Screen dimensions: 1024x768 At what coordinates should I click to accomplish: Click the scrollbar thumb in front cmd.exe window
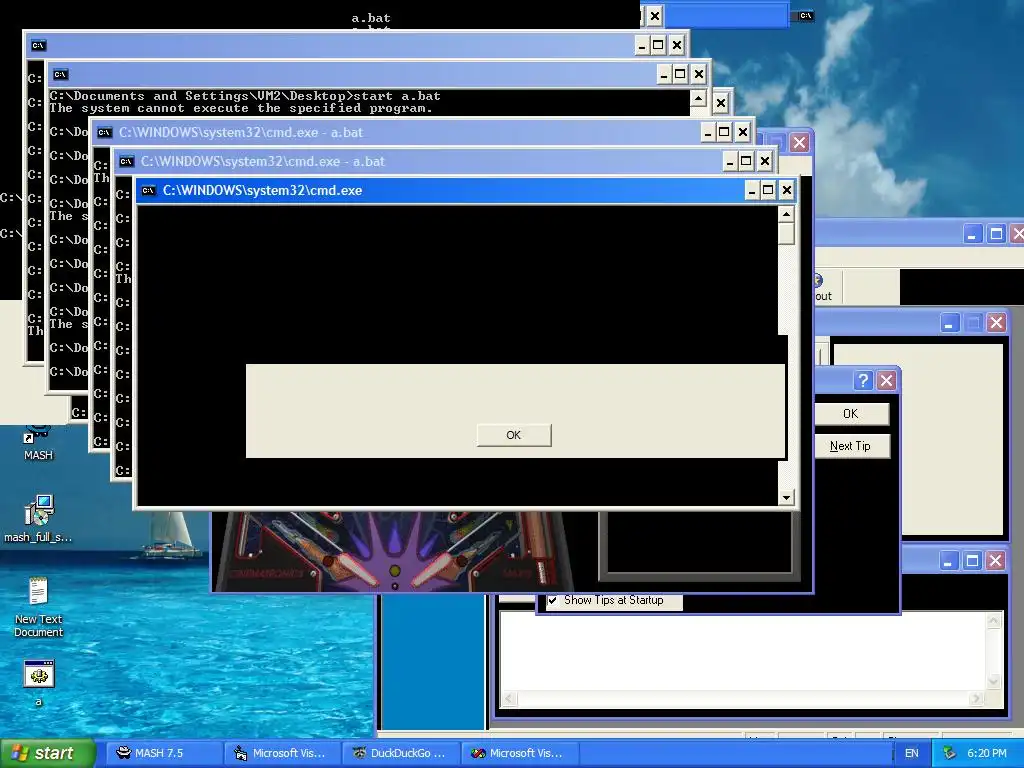click(x=786, y=233)
